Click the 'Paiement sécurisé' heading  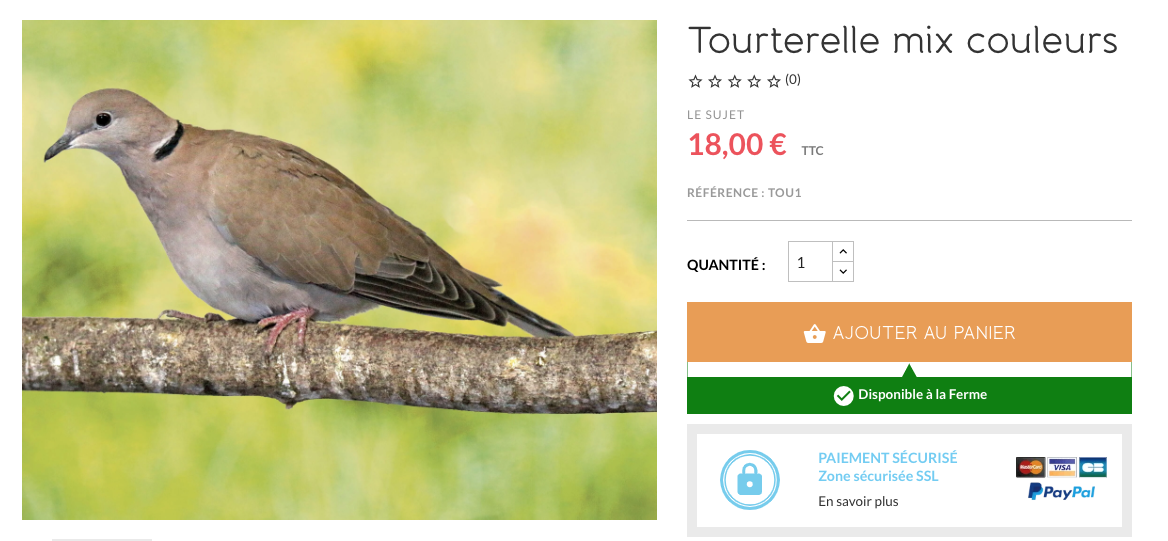[887, 458]
